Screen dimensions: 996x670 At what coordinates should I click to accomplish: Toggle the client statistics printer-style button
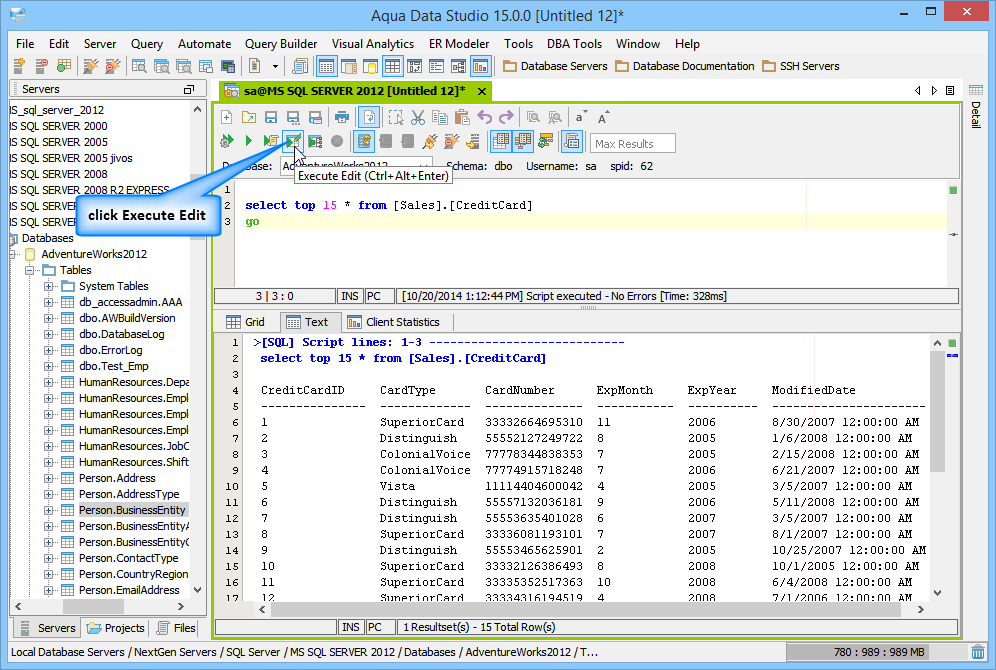(x=572, y=141)
